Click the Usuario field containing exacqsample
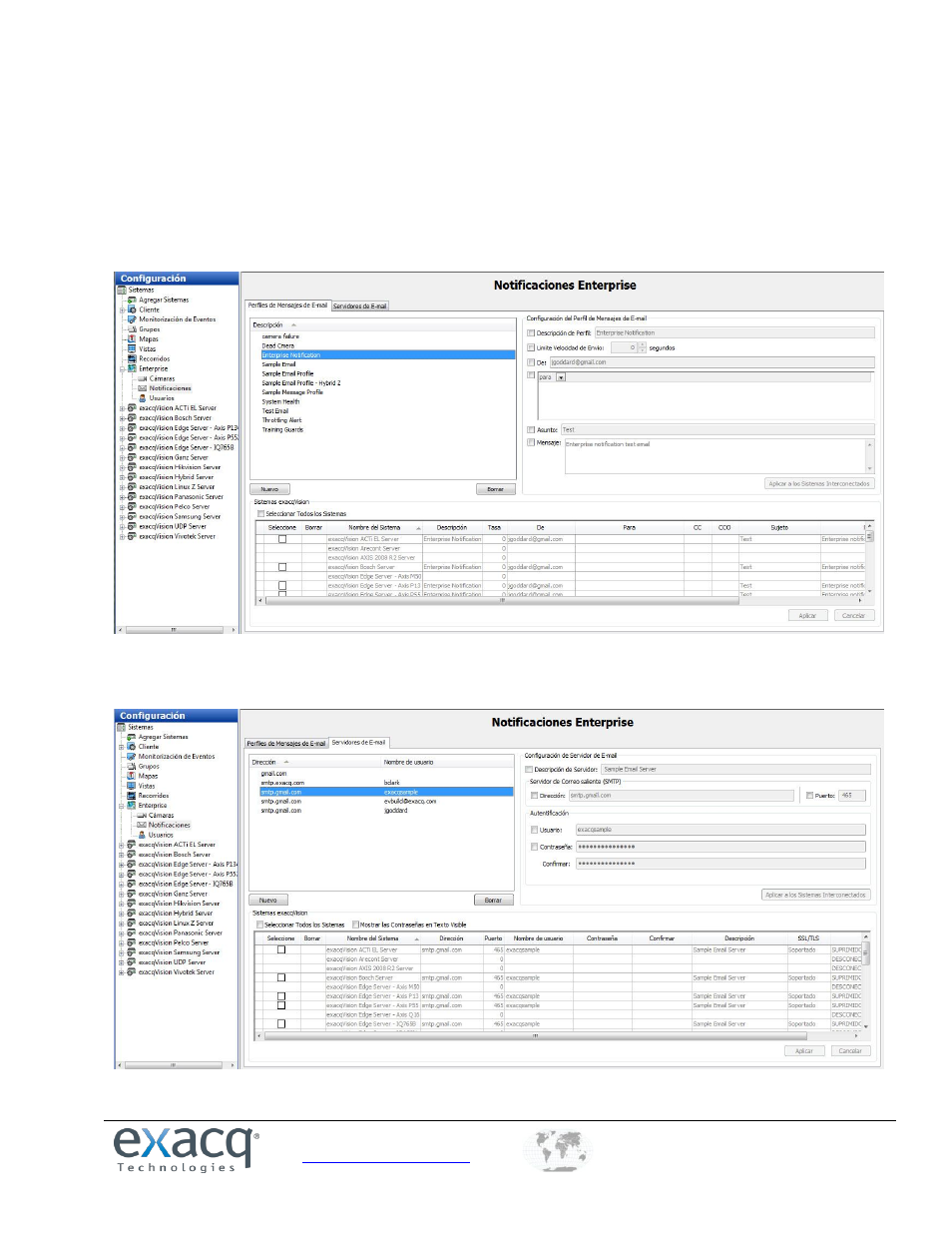The image size is (952, 1233). pyautogui.click(x=720, y=830)
